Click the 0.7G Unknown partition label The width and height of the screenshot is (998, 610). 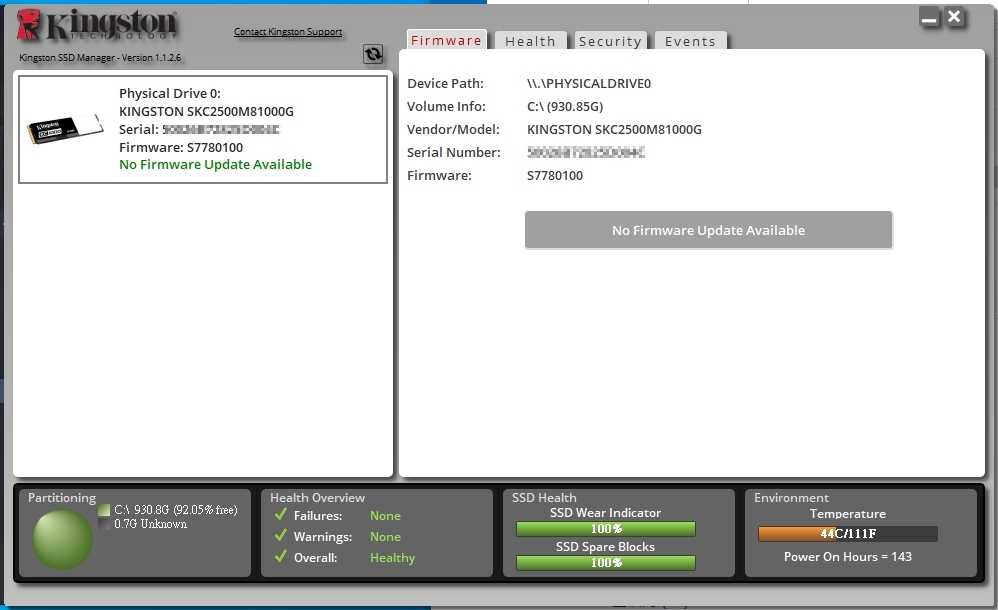[x=150, y=524]
